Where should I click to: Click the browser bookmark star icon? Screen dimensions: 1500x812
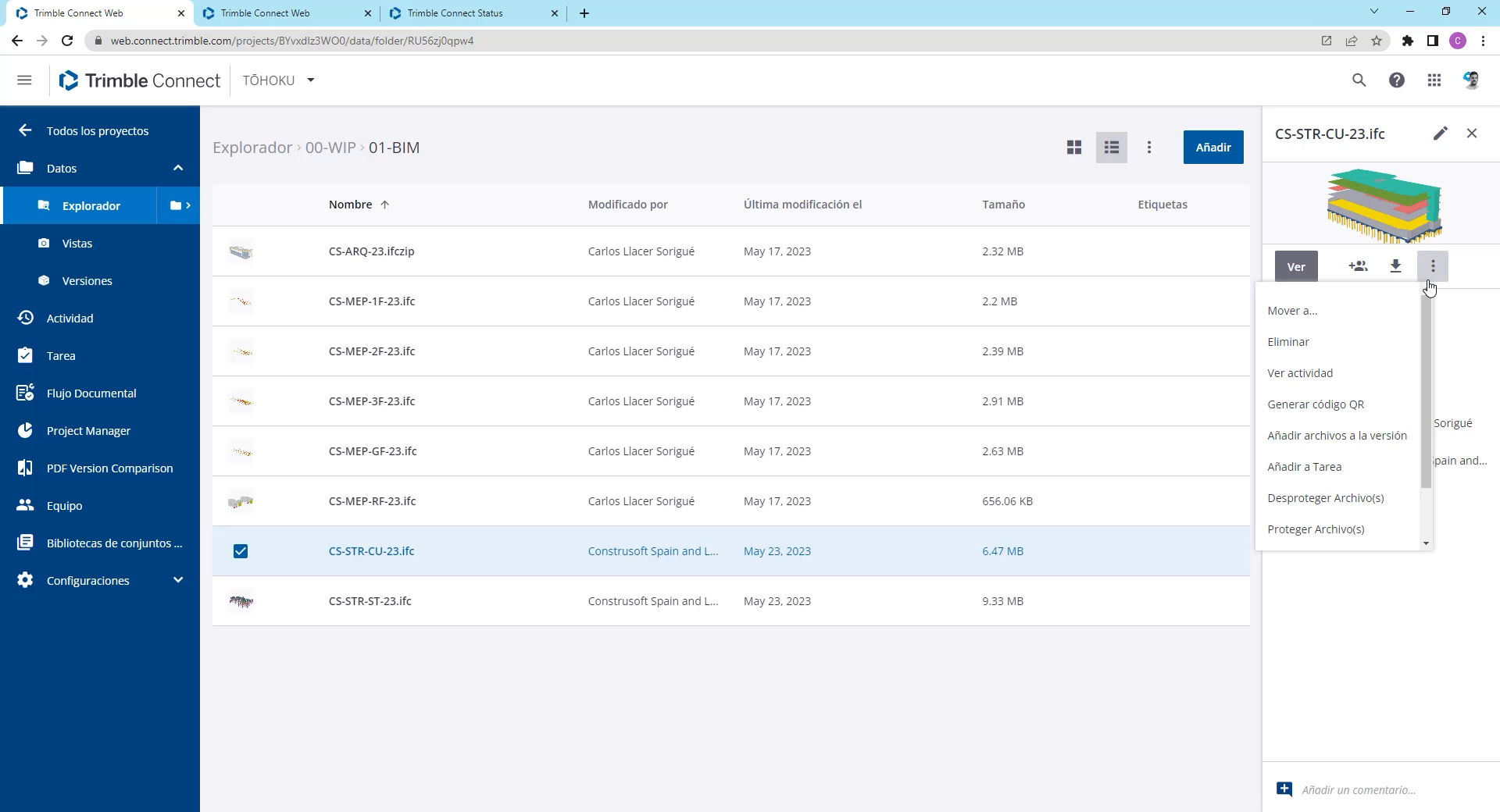[x=1377, y=41]
